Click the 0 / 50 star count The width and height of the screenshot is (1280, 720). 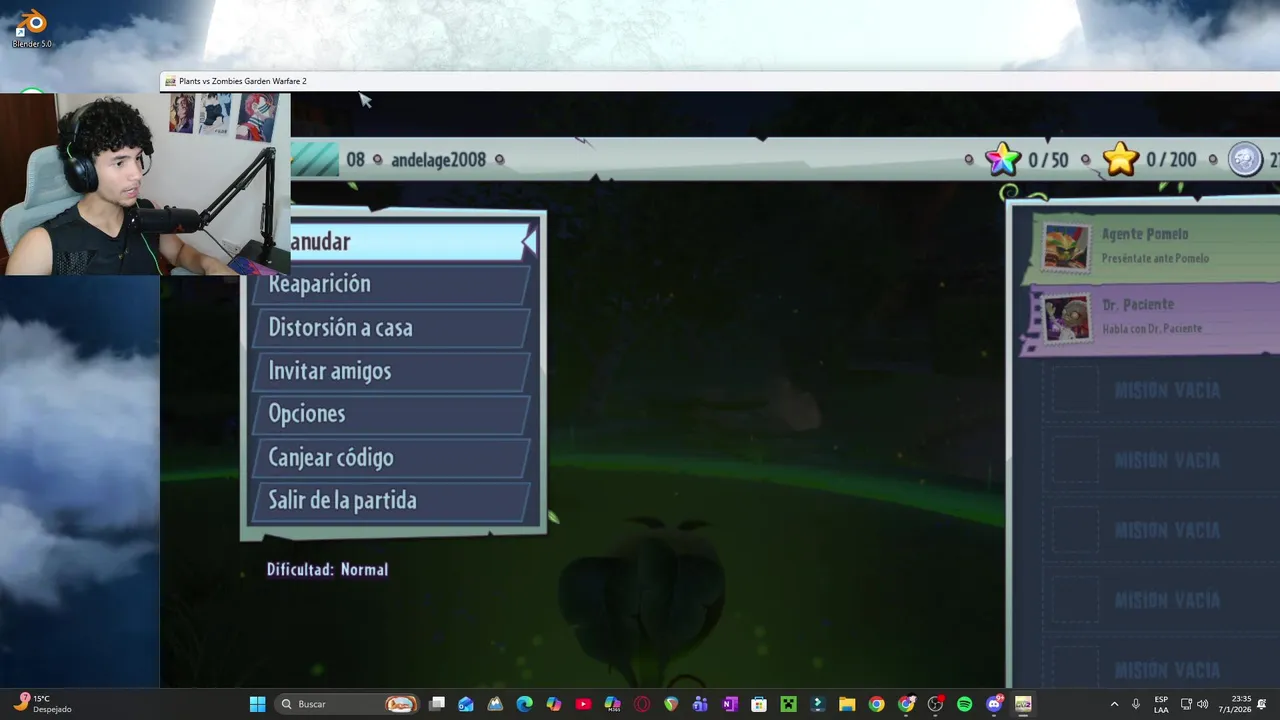[1048, 160]
